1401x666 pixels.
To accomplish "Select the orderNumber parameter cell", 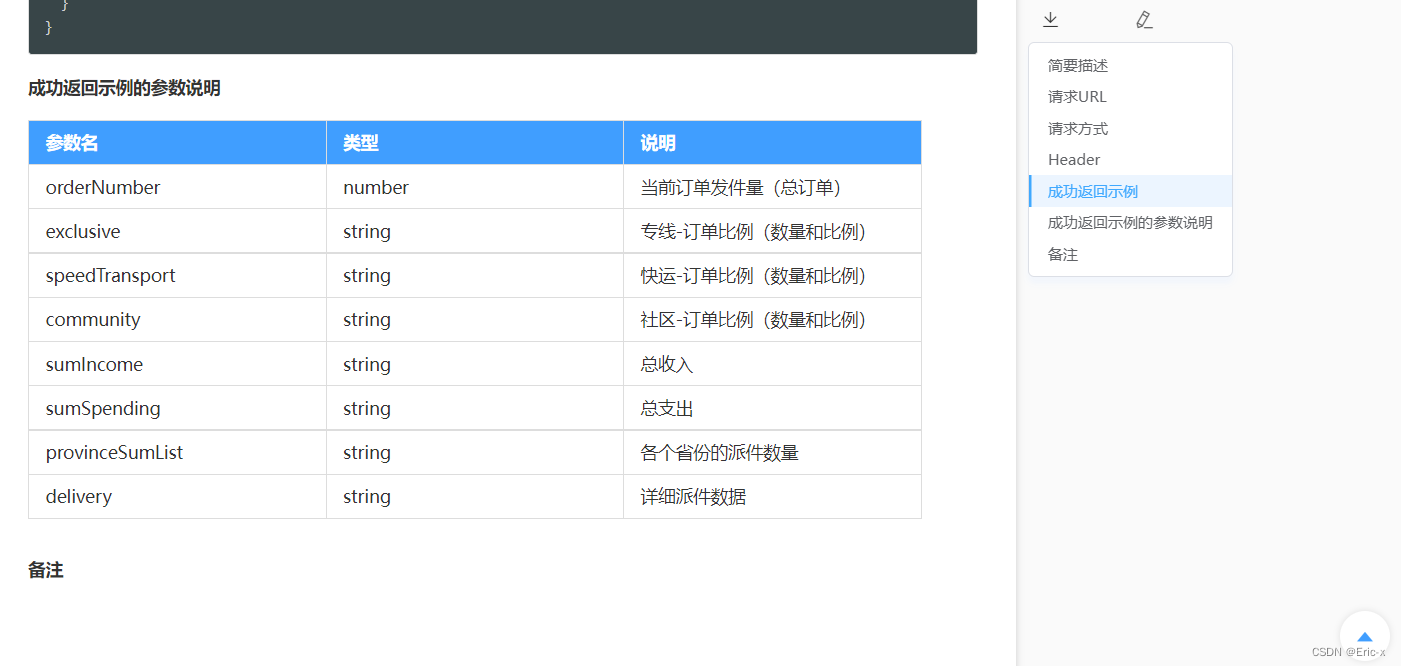I will point(178,187).
